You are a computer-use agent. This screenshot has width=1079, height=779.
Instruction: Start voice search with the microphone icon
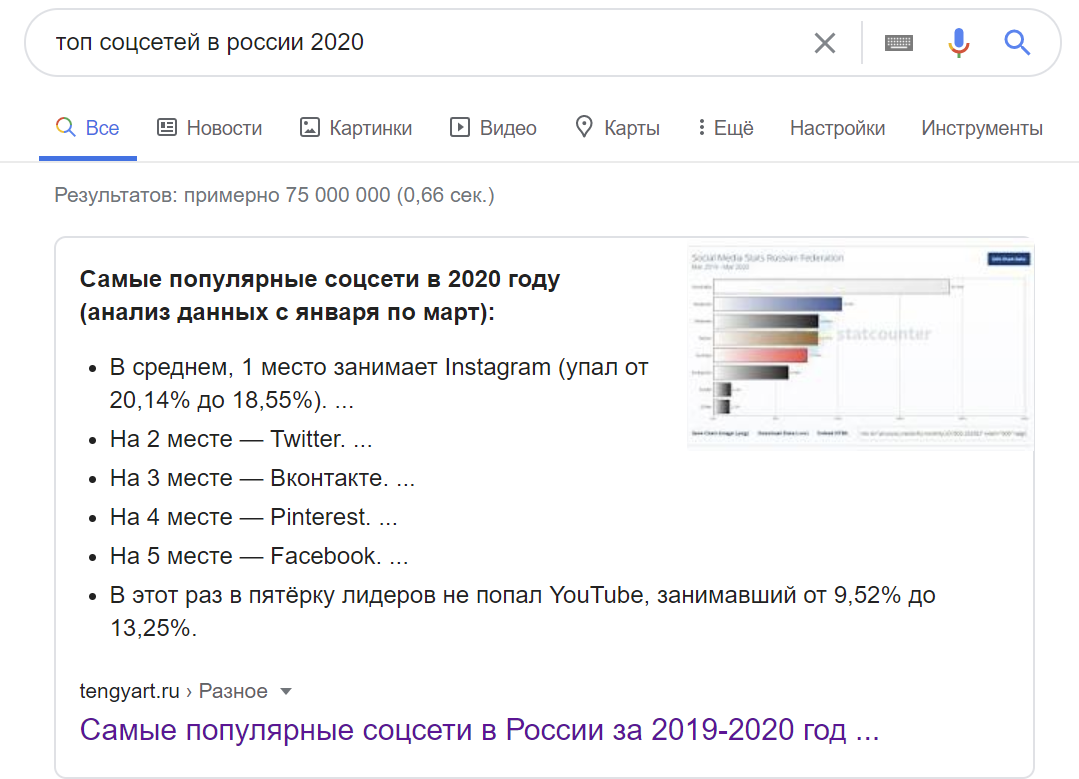(x=959, y=43)
